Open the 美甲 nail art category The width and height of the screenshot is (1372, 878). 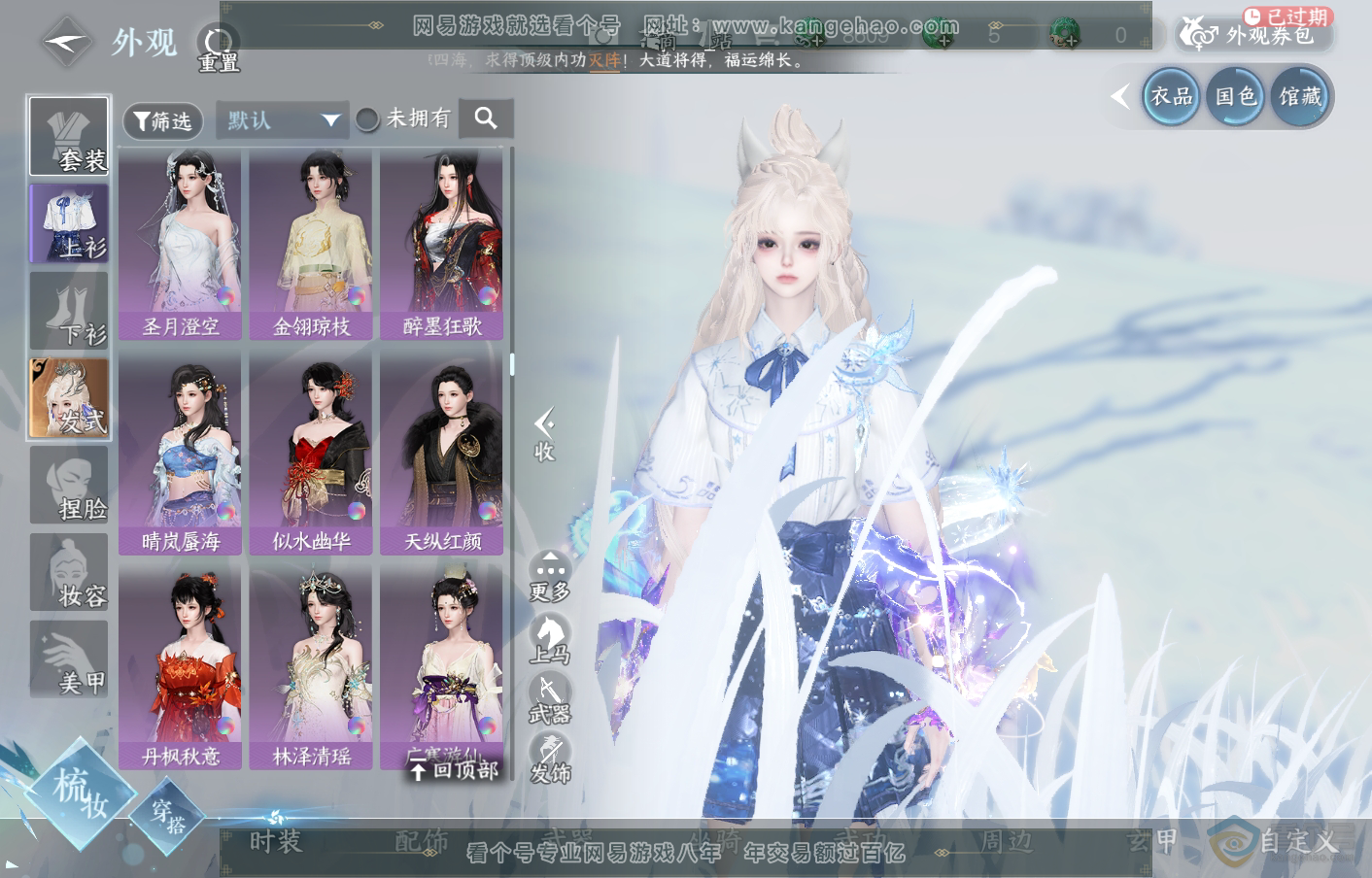(x=69, y=659)
